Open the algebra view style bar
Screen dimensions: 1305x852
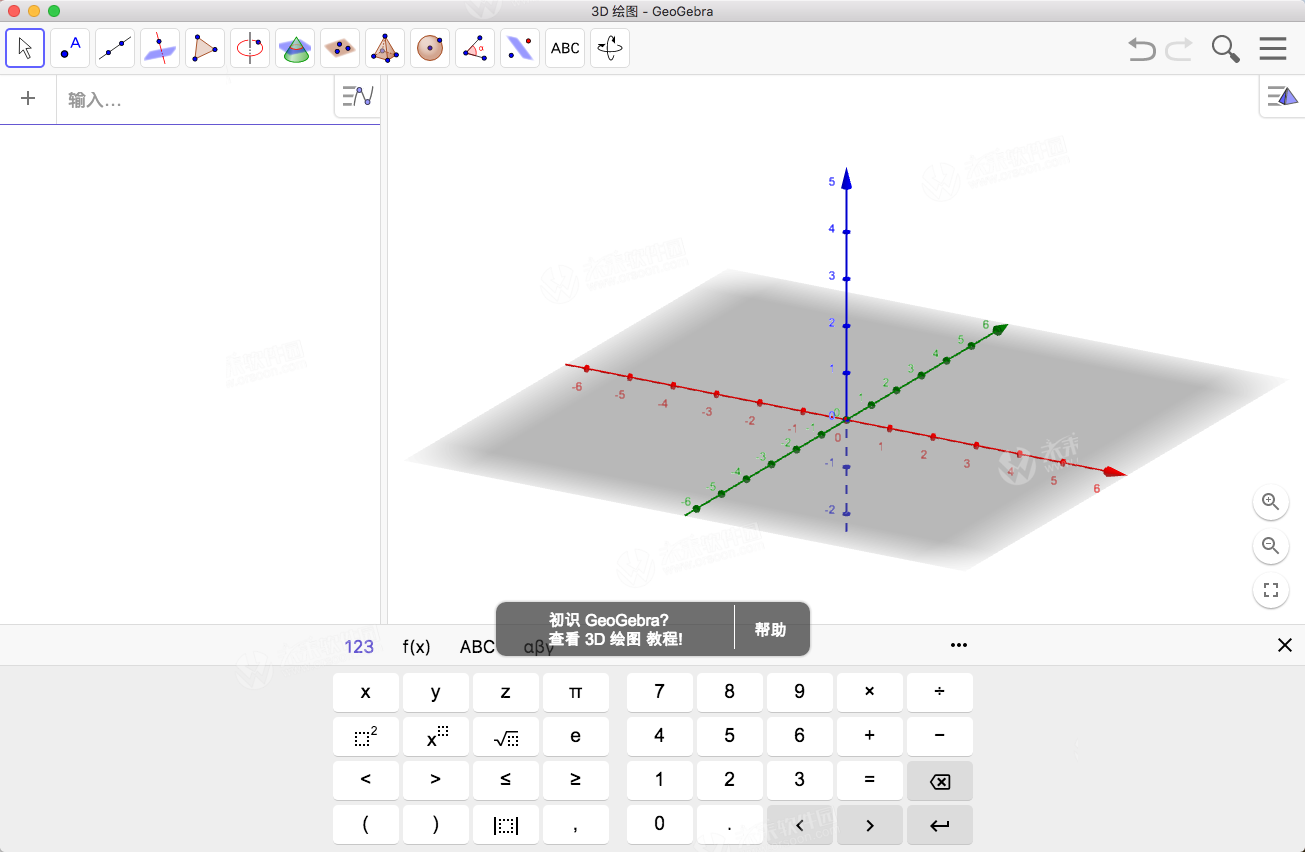357,97
